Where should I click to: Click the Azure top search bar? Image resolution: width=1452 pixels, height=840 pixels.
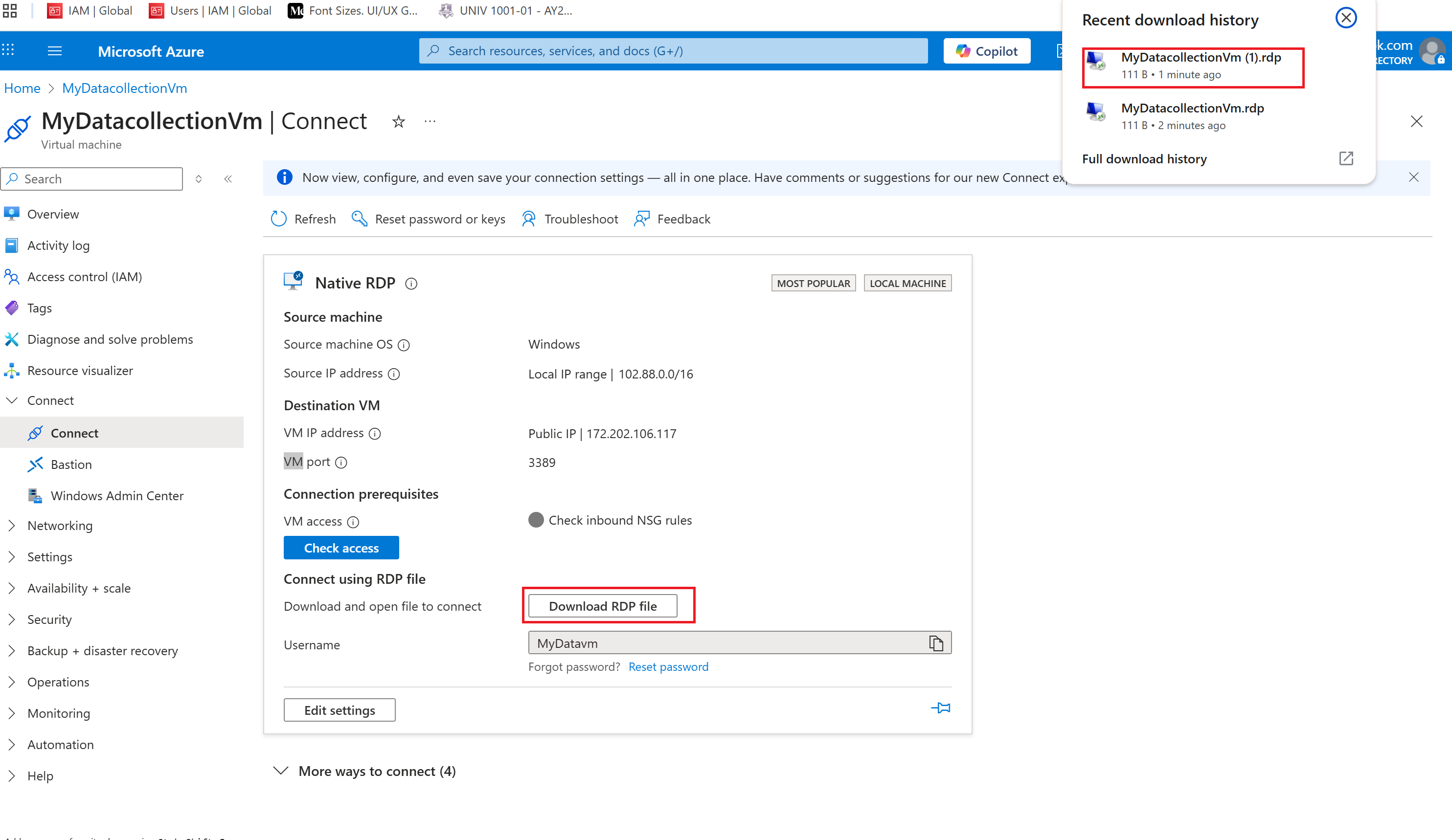(673, 51)
